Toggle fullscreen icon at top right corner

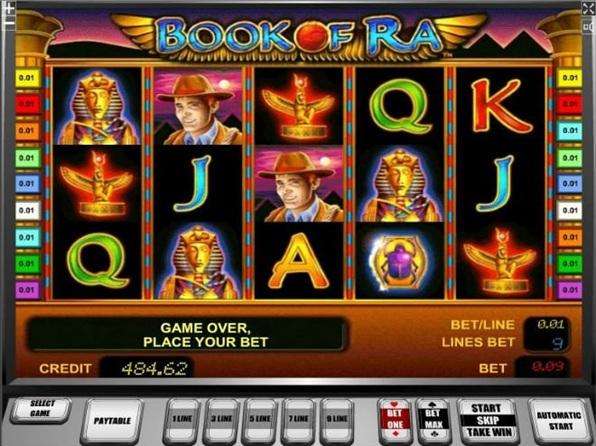[x=588, y=9]
